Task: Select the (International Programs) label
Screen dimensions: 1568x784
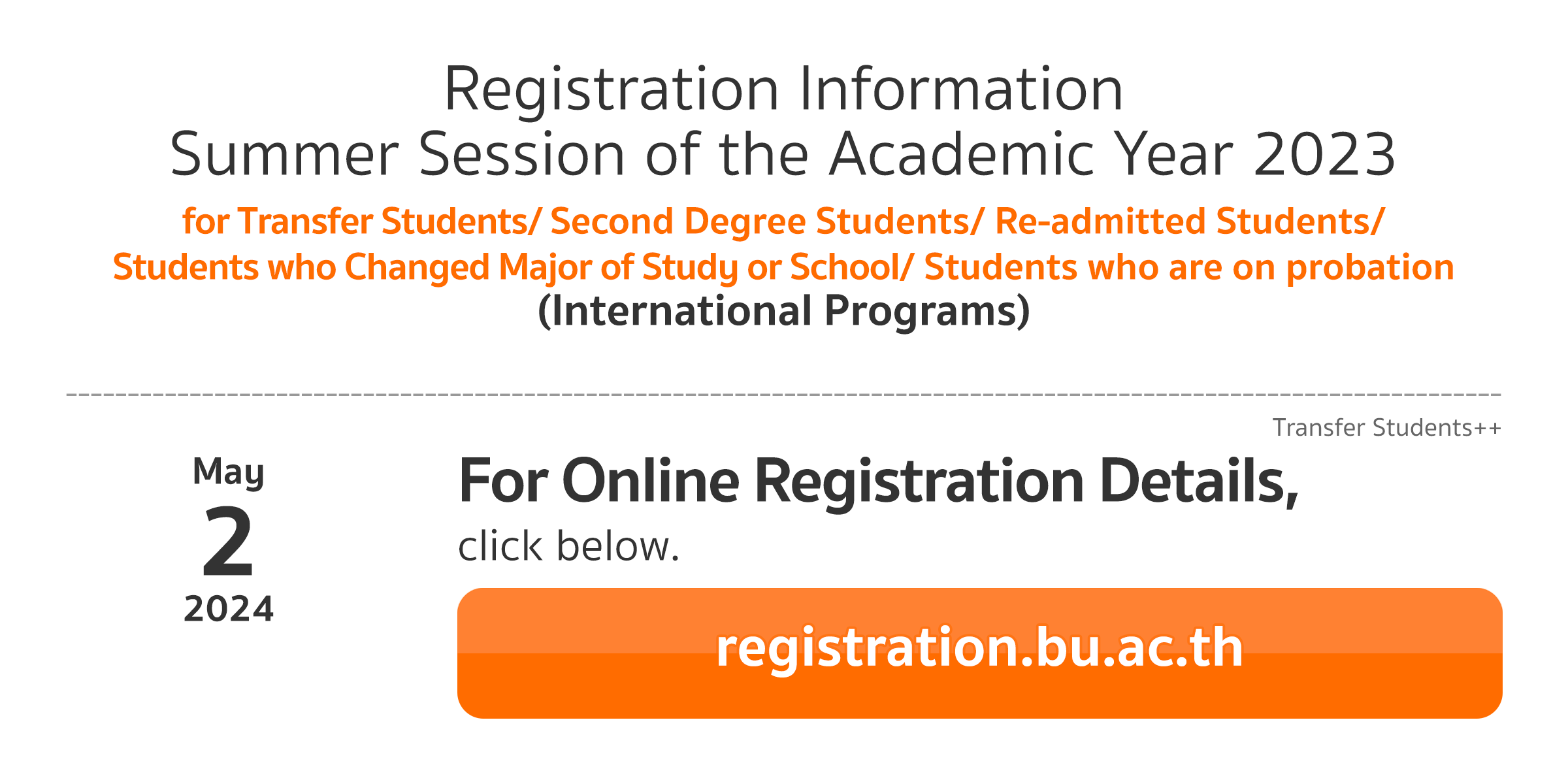Action: pyautogui.click(x=783, y=311)
